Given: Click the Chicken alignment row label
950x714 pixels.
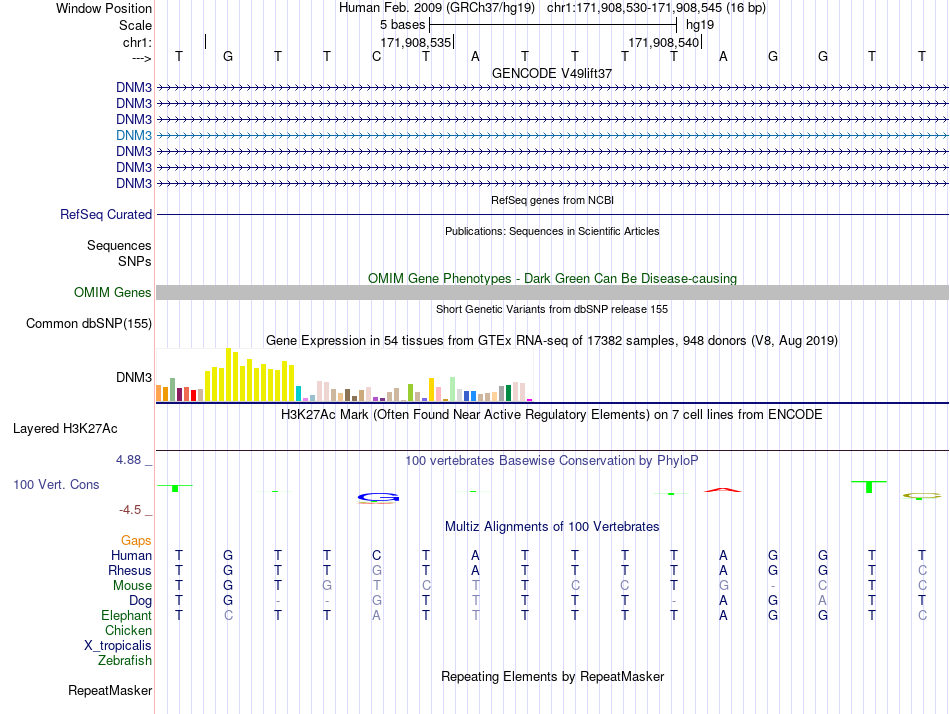Looking at the screenshot, I should [128, 630].
